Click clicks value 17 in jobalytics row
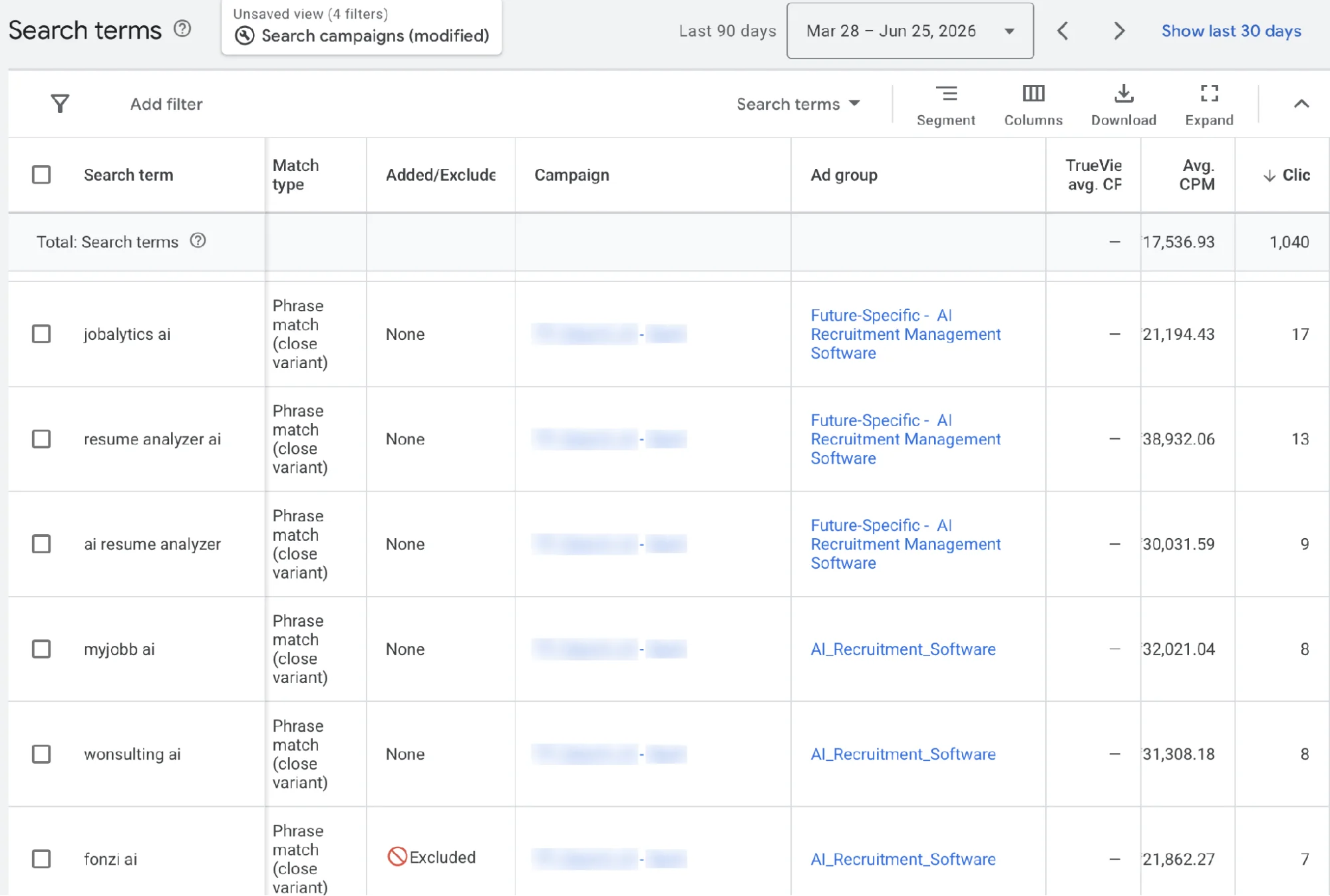The image size is (1330, 896). 1301,334
